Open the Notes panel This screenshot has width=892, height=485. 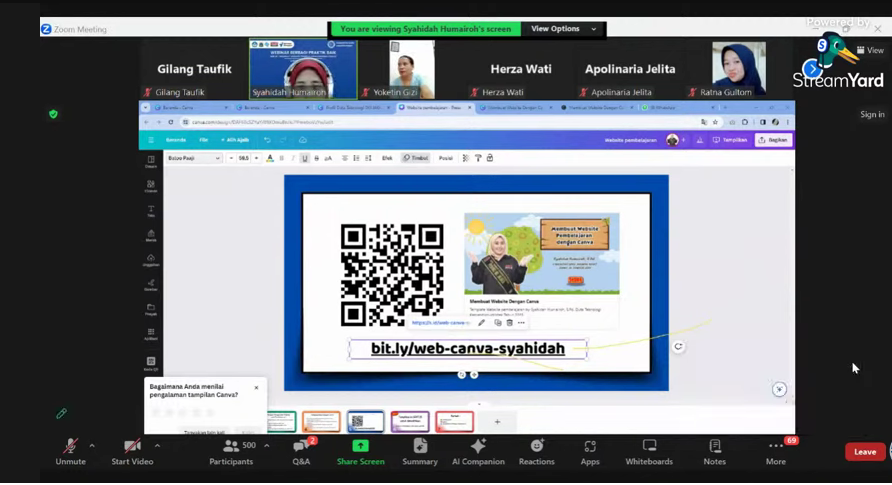coord(715,452)
